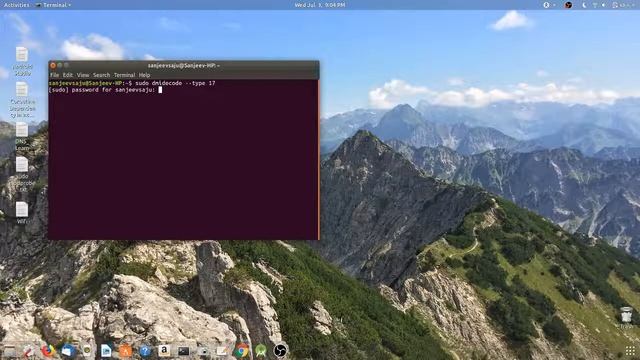The height and width of the screenshot is (360, 640).
Task: Open the red pencil app in the dock
Action: coord(29,350)
